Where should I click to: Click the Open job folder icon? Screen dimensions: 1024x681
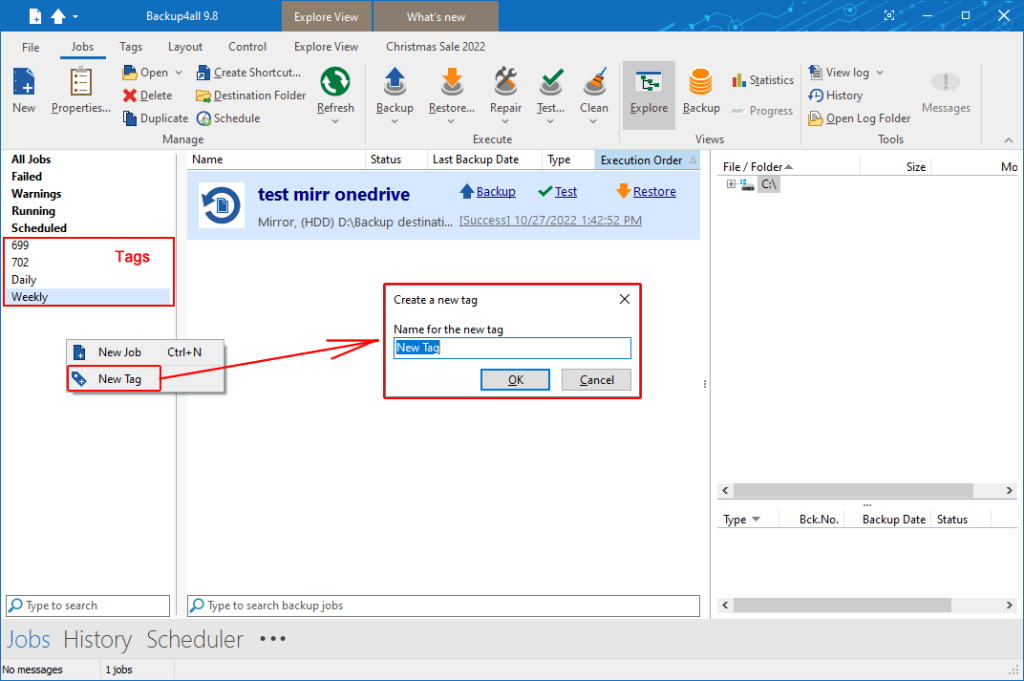click(129, 72)
